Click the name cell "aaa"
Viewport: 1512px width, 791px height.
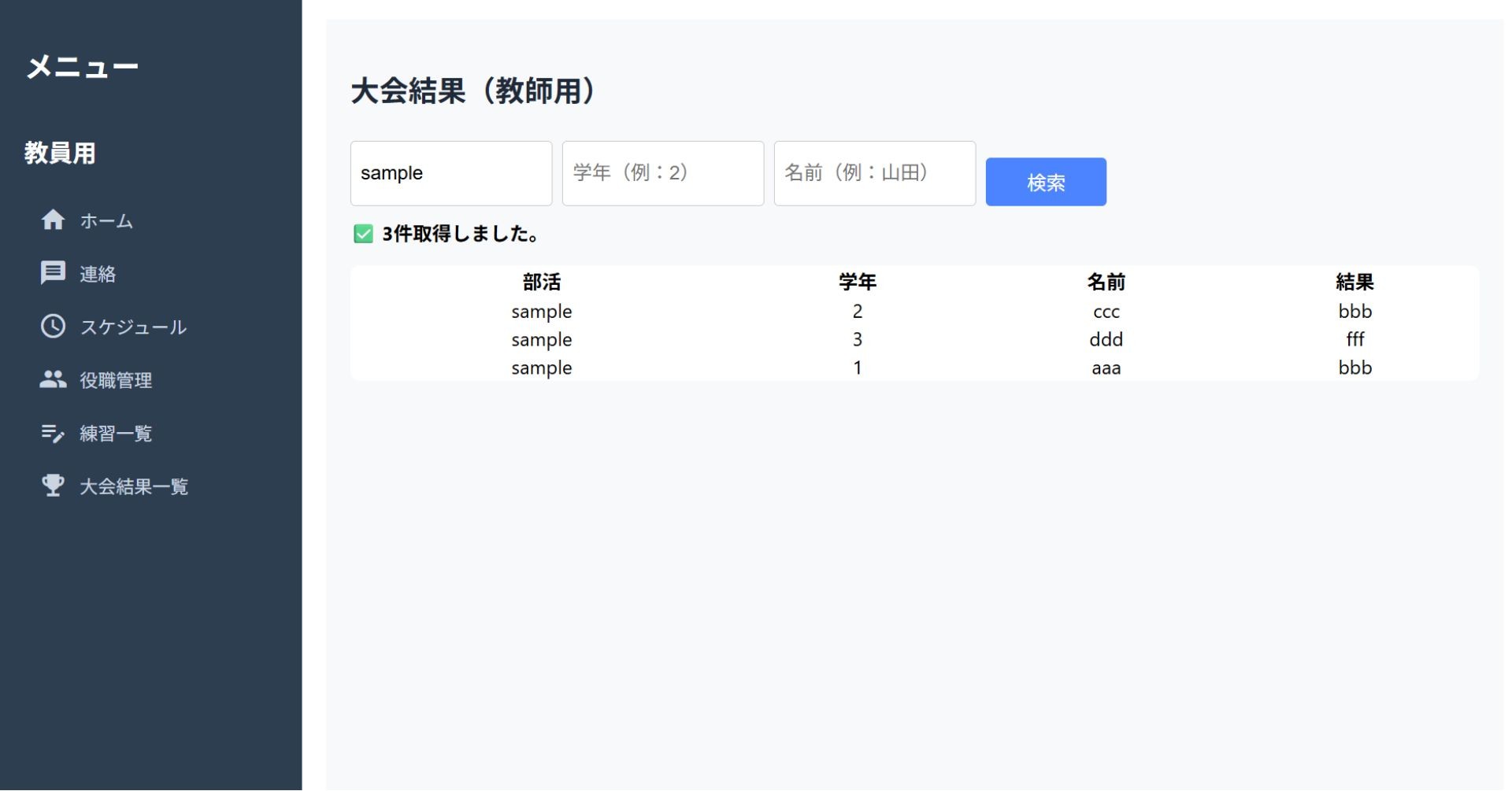coord(1106,368)
